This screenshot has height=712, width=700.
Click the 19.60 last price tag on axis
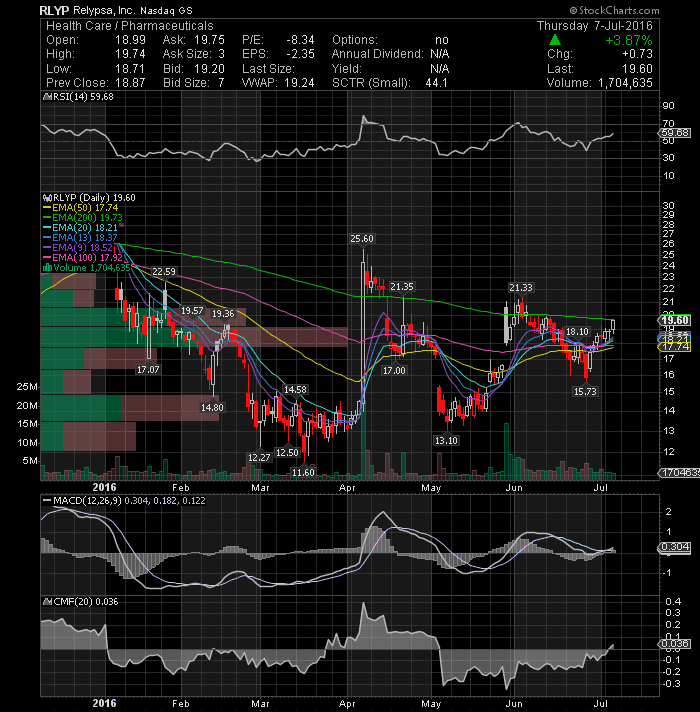674,320
